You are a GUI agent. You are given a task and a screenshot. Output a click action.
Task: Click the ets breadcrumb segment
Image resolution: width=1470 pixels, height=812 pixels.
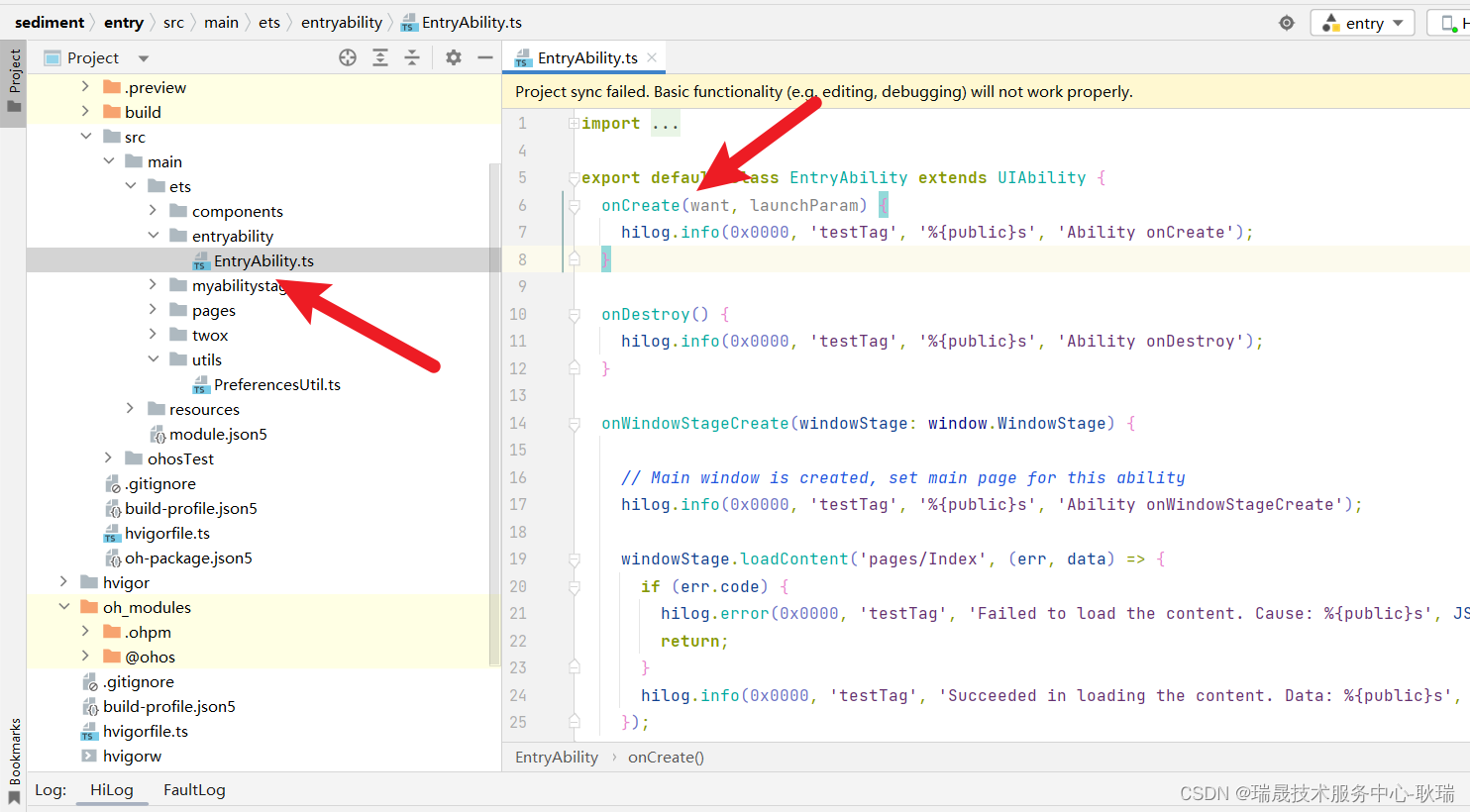[x=269, y=22]
